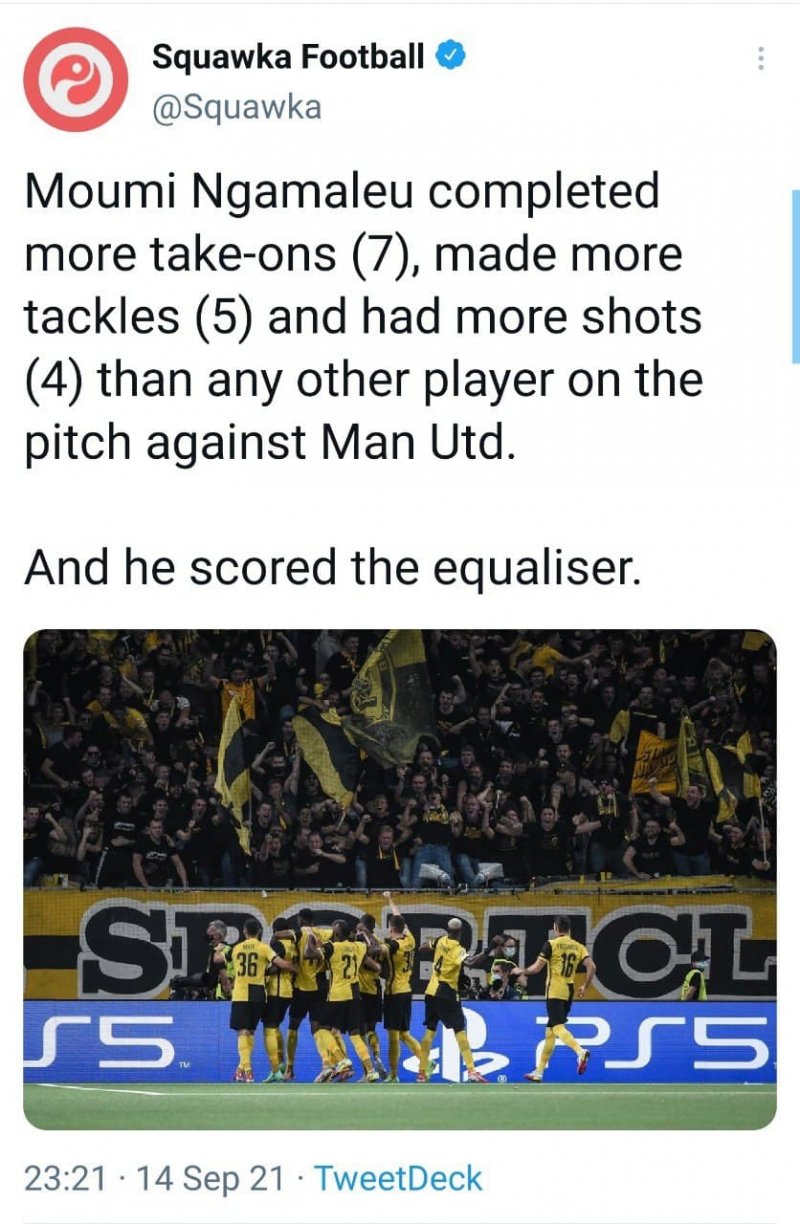Open the @Squawka handle link
800x1224 pixels.
(236, 106)
